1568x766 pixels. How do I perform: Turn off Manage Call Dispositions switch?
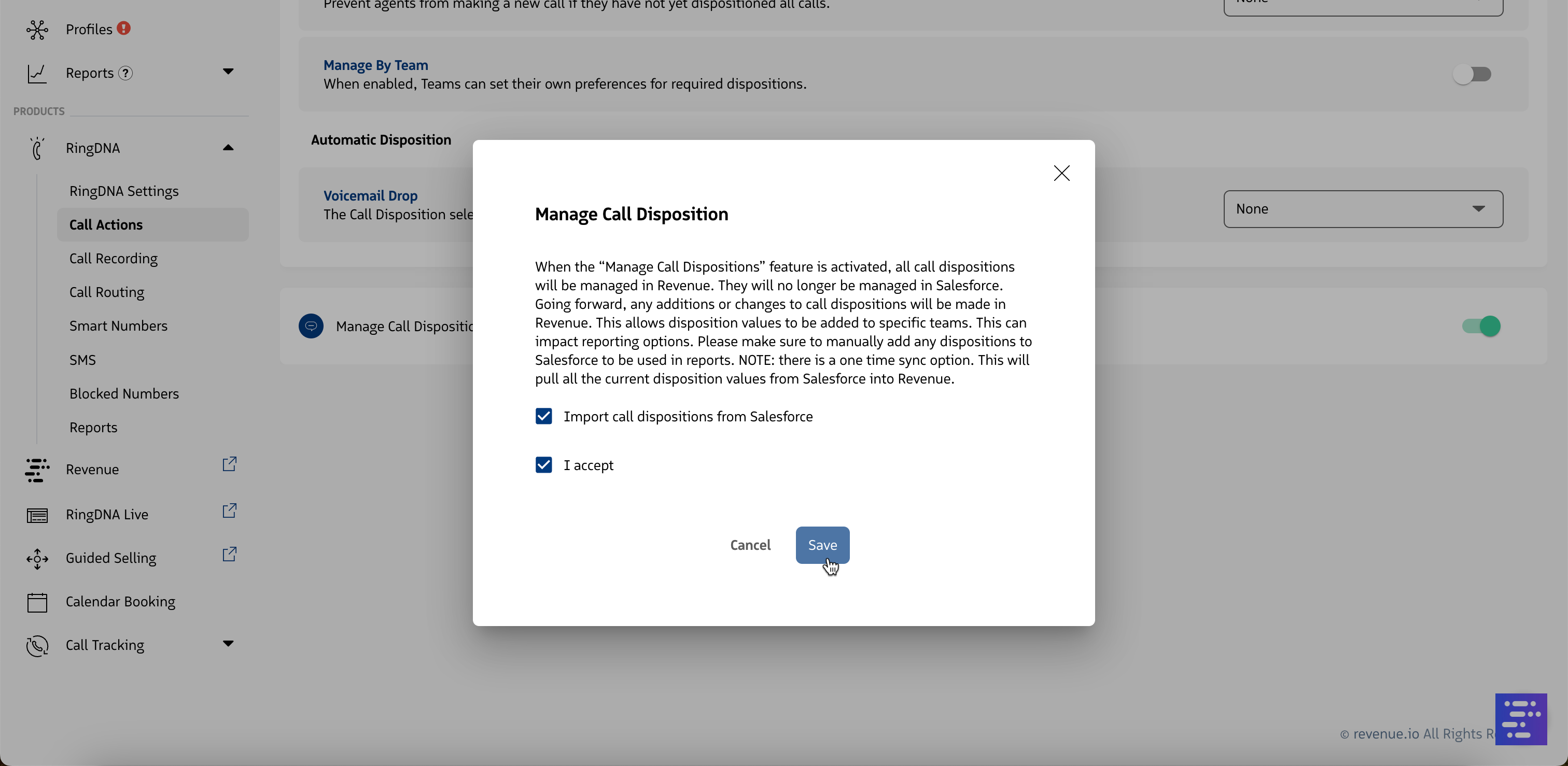coord(1481,326)
